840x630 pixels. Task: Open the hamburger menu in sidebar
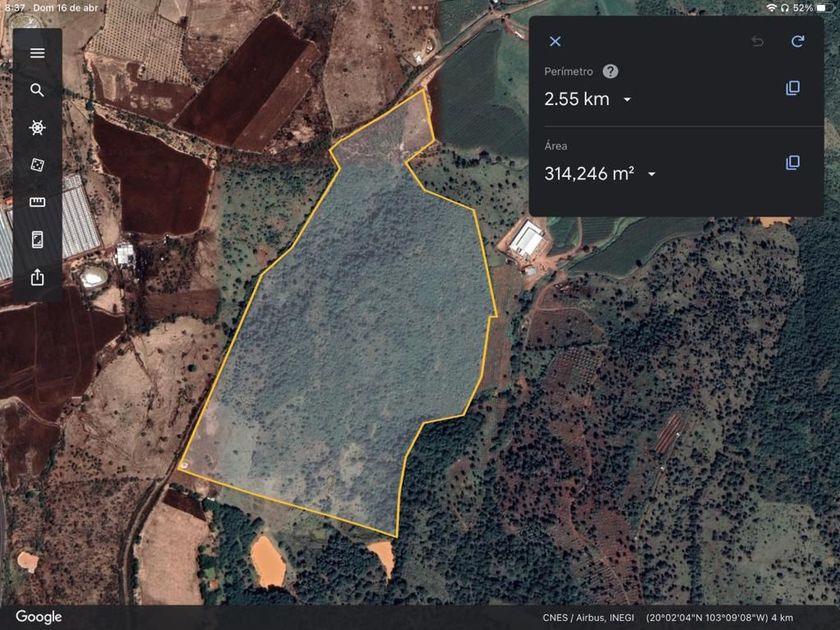[x=37, y=52]
